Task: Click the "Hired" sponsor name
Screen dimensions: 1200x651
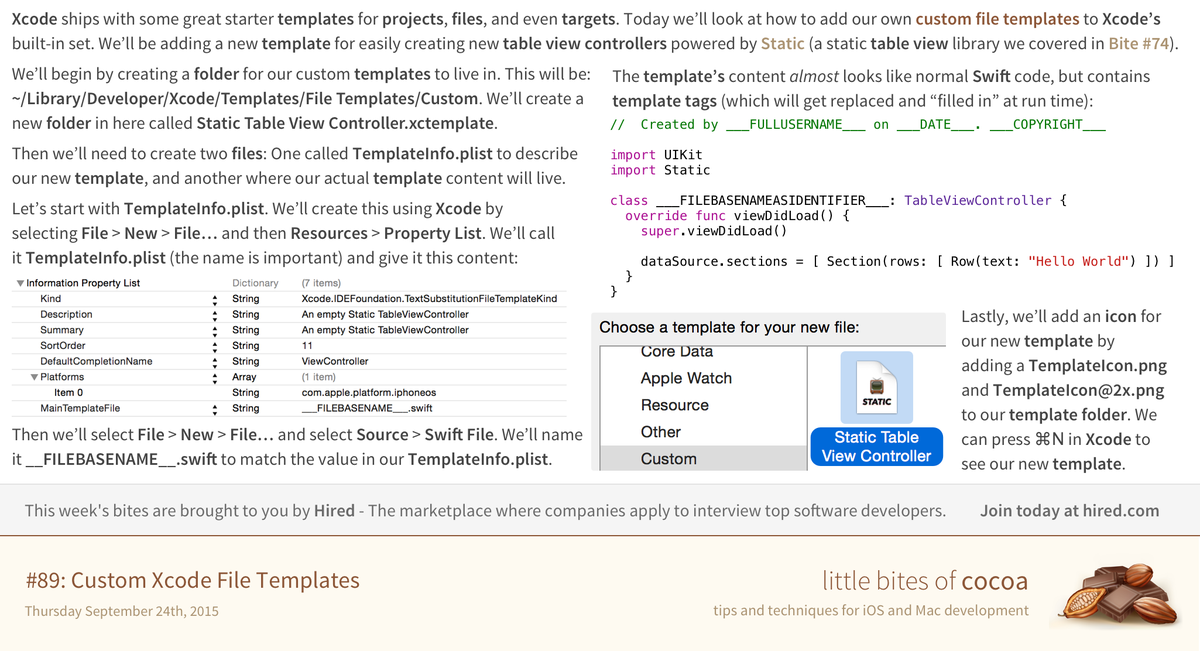Action: tap(334, 510)
